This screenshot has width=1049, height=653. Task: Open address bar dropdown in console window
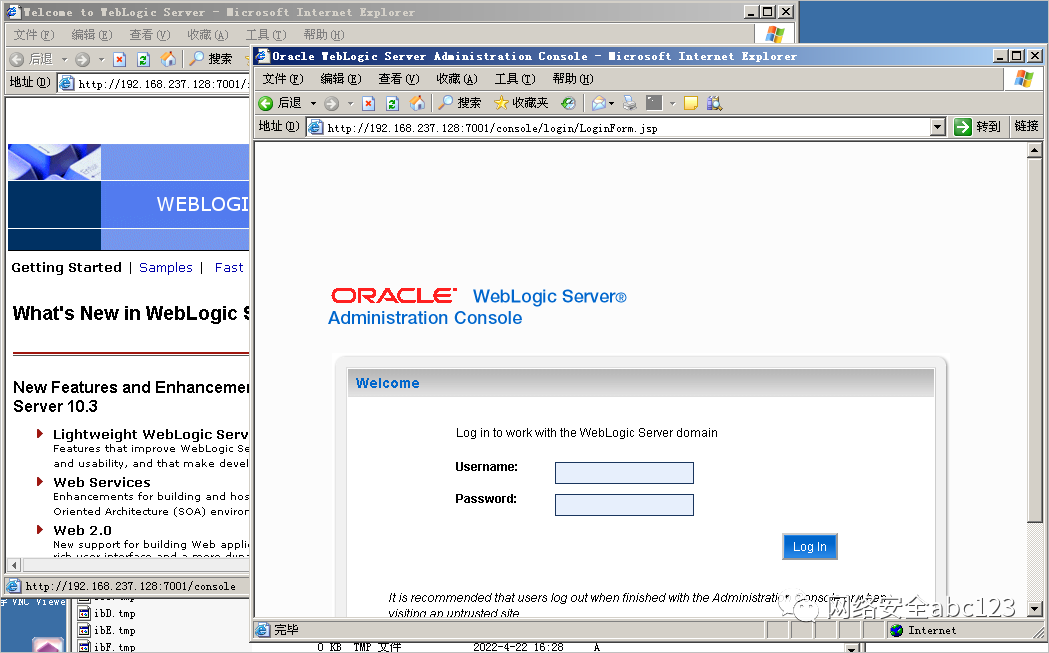coord(938,126)
